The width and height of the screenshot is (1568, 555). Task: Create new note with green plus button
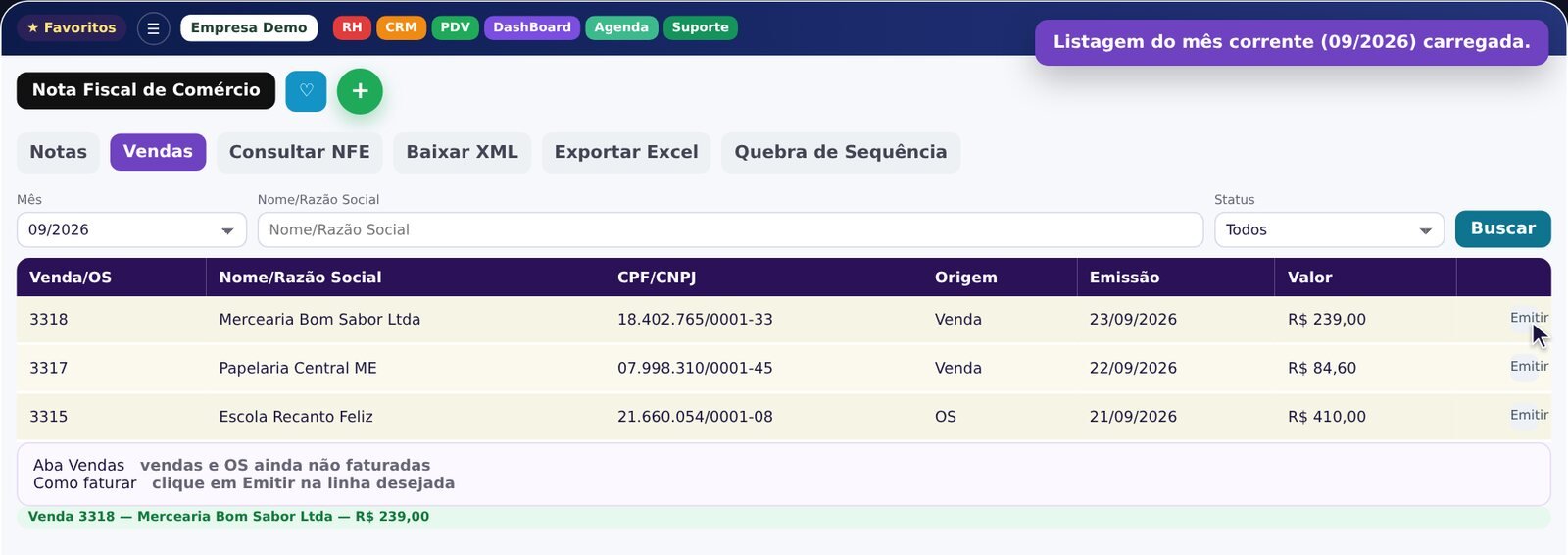point(360,91)
